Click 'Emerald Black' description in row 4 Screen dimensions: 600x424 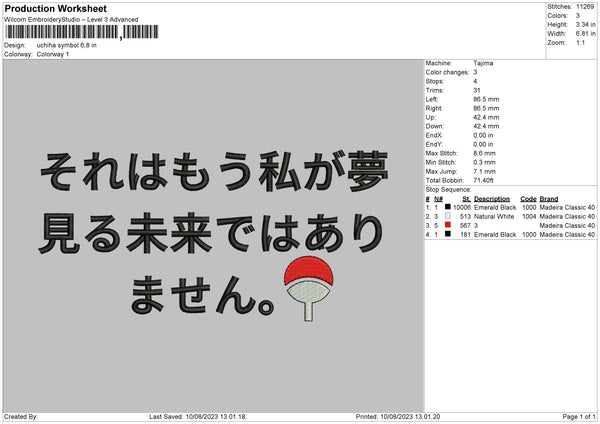pyautogui.click(x=495, y=235)
